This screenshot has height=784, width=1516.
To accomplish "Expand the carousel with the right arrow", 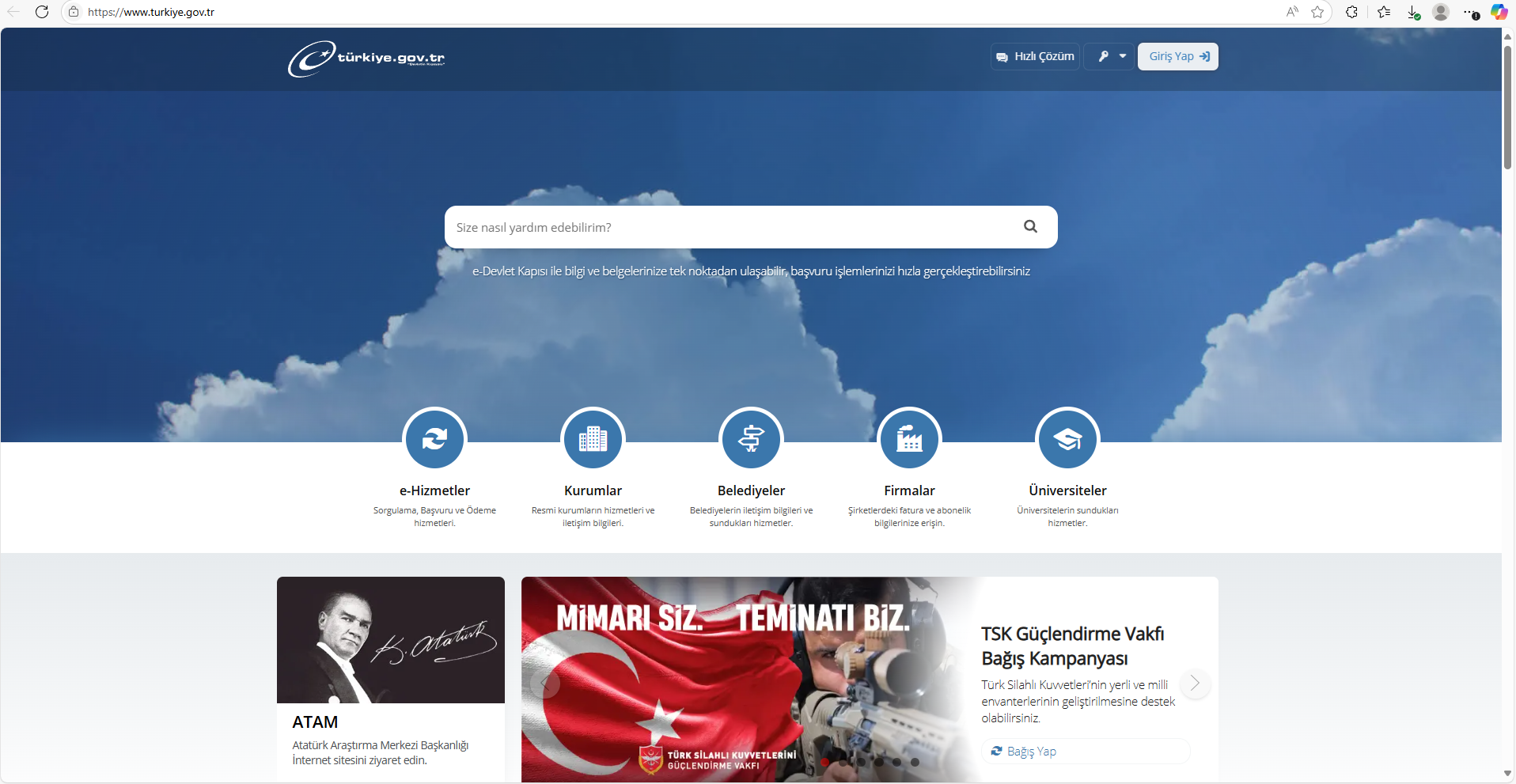I will [1195, 684].
